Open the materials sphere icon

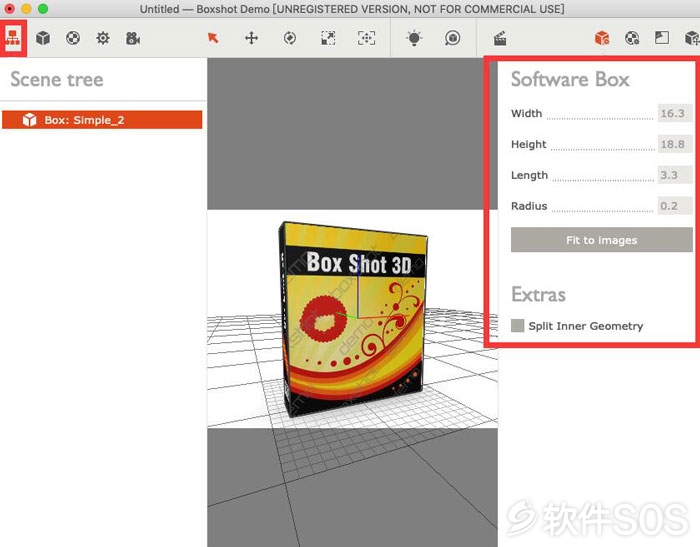click(x=73, y=38)
